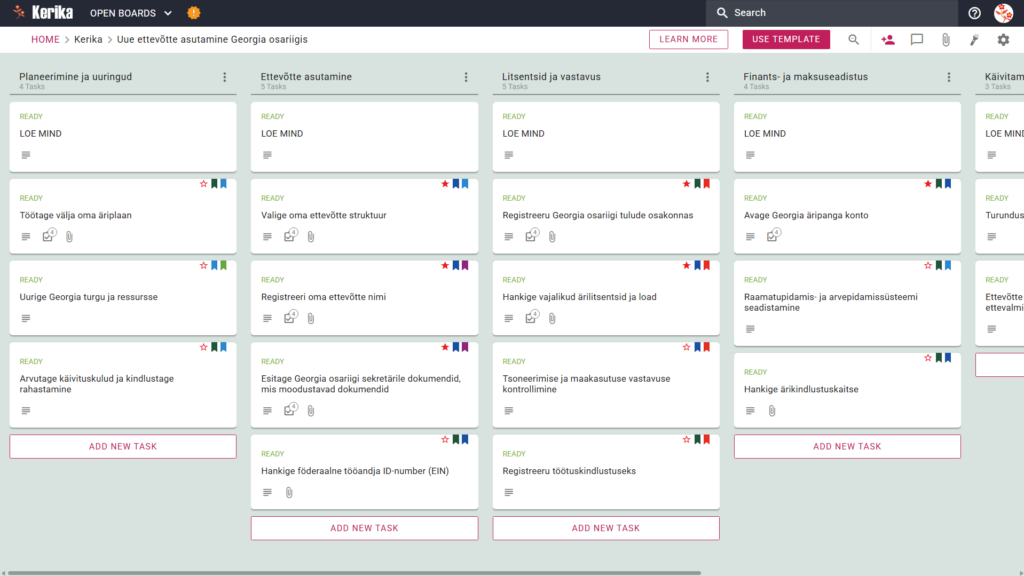Toggle star on Tsoneerimise ja maakasutuse card
The image size is (1024, 576).
[x=686, y=347]
